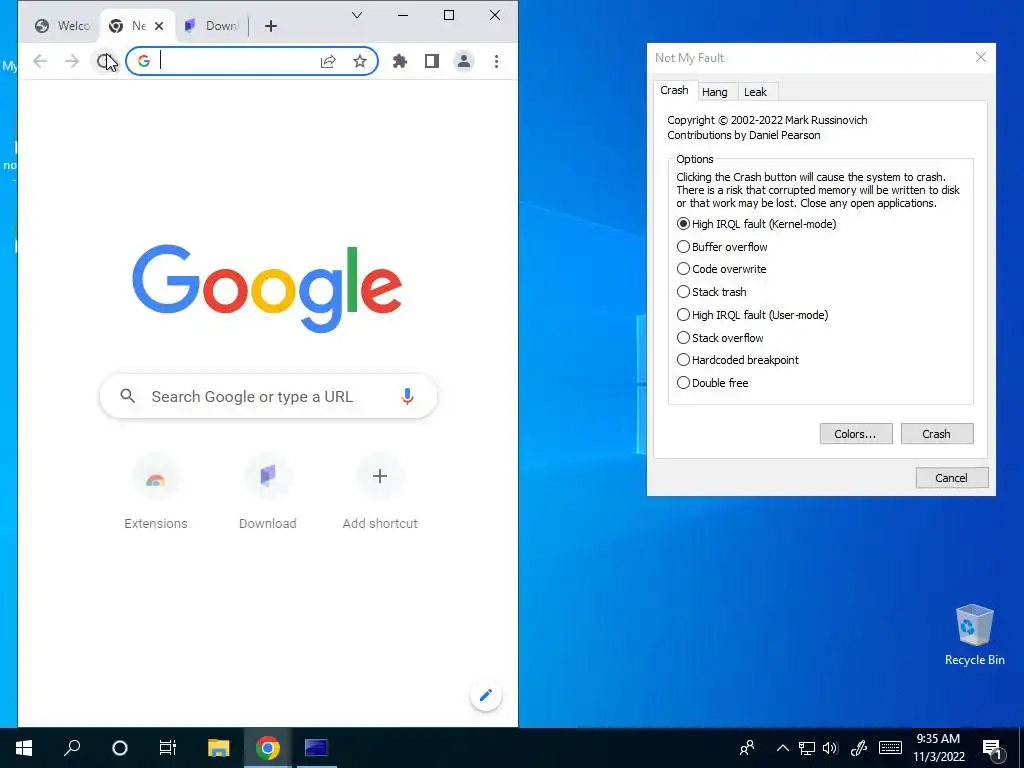
Task: Click Cancel in Not My Fault
Action: pyautogui.click(x=952, y=477)
